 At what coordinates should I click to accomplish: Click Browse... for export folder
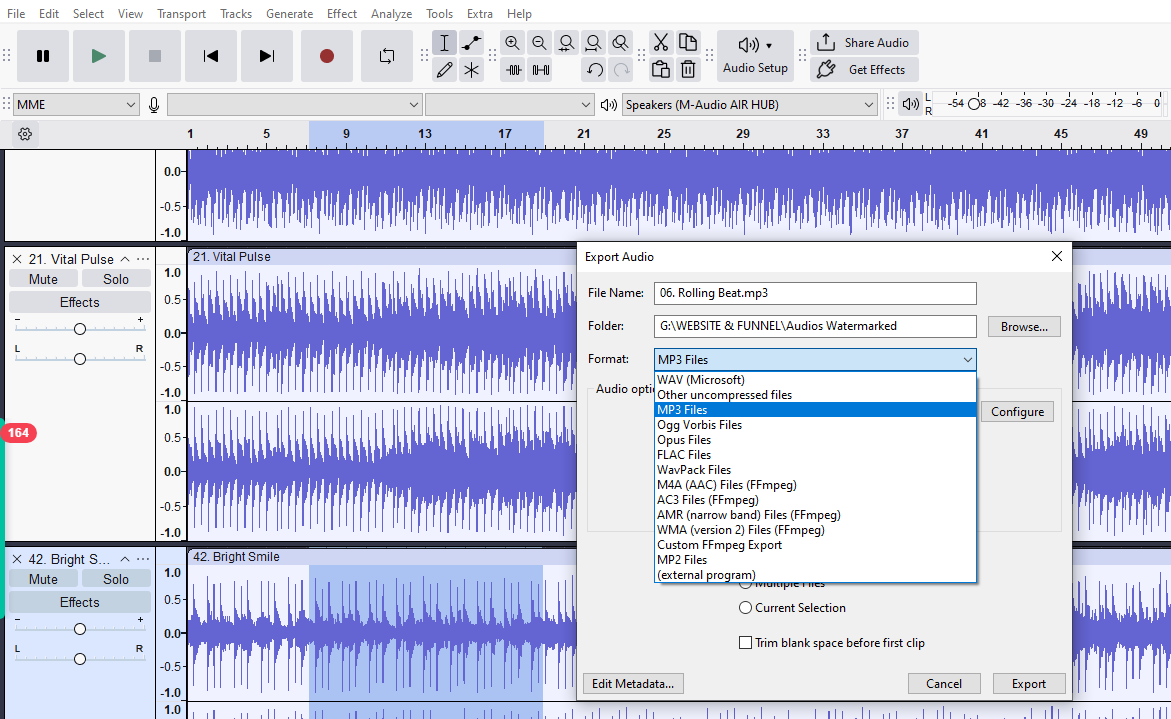point(1024,327)
